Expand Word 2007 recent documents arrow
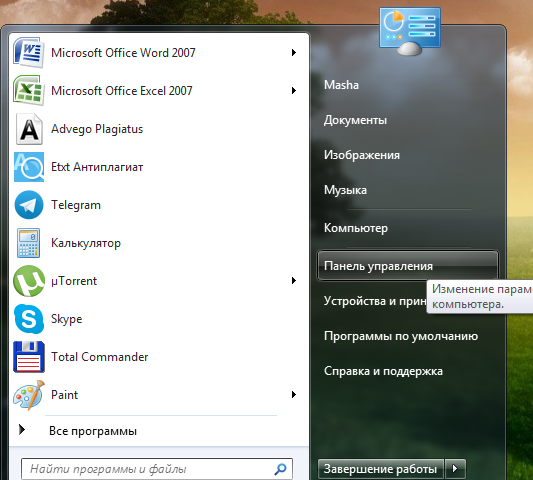This screenshot has width=533, height=480. click(294, 53)
